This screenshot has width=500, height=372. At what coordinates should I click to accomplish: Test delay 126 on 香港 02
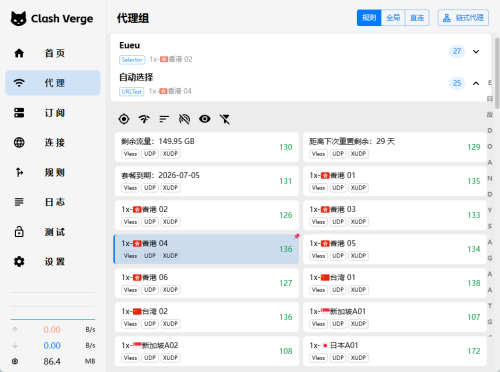(x=286, y=215)
